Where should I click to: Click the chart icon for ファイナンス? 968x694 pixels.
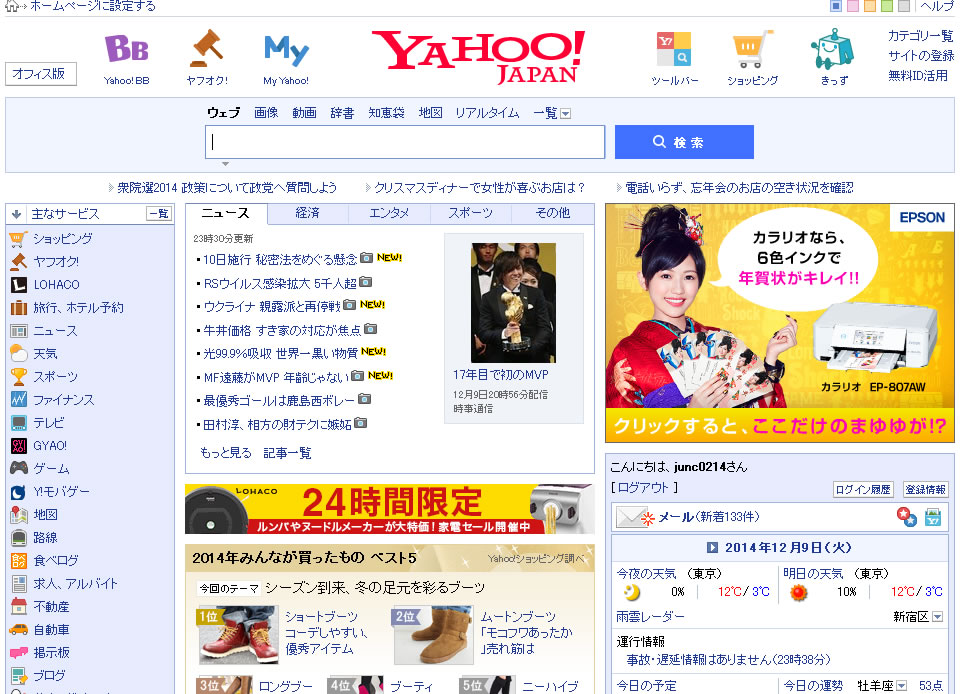coord(19,399)
